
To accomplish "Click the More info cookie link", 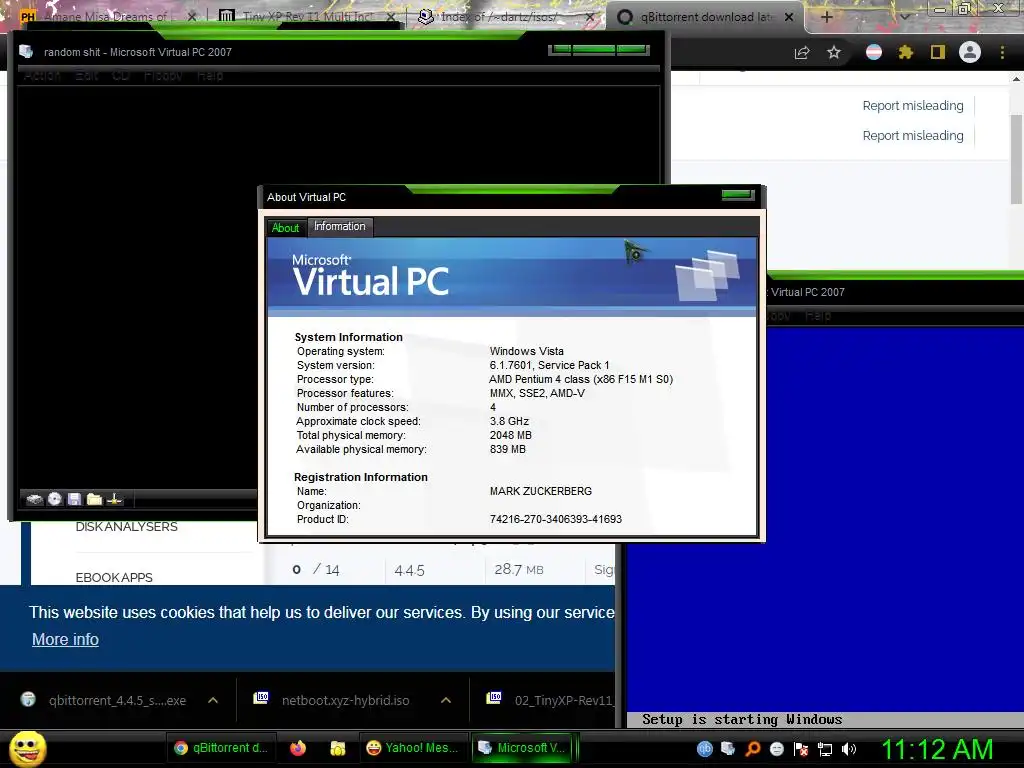I will (x=65, y=639).
